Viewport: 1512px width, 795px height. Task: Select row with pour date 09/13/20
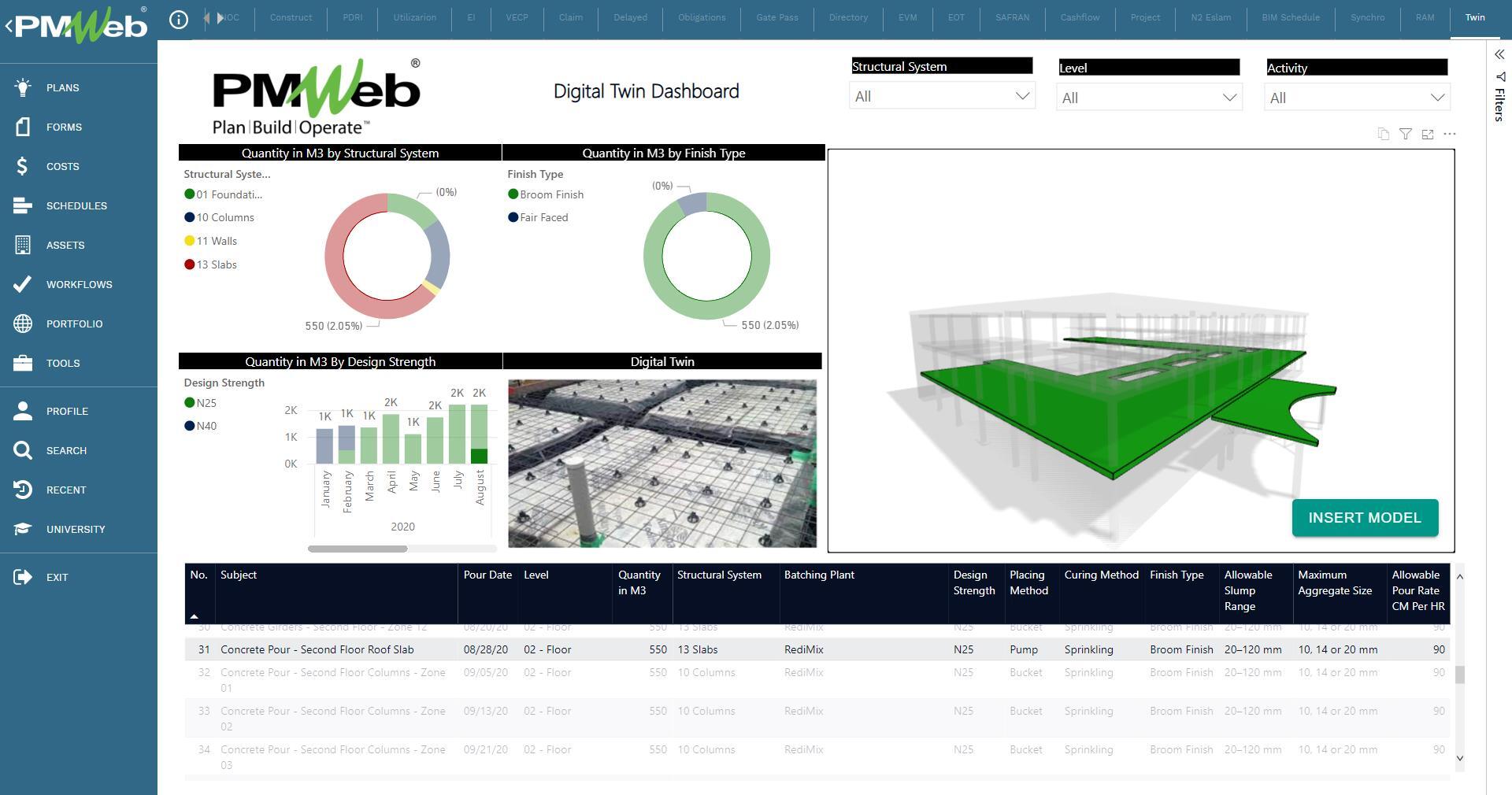[x=817, y=719]
